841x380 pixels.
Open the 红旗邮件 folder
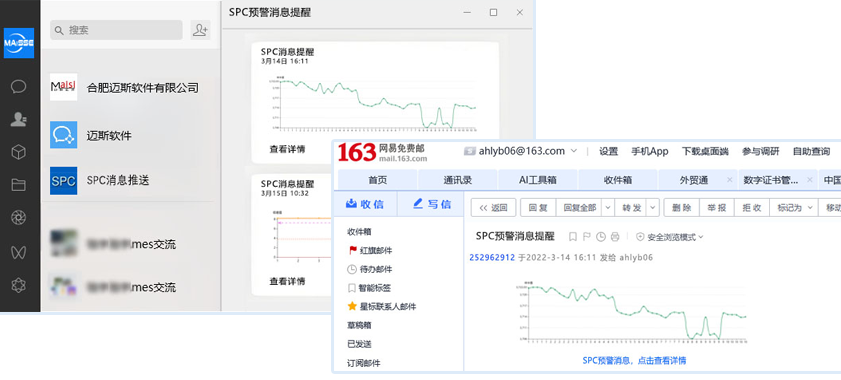pyautogui.click(x=370, y=250)
